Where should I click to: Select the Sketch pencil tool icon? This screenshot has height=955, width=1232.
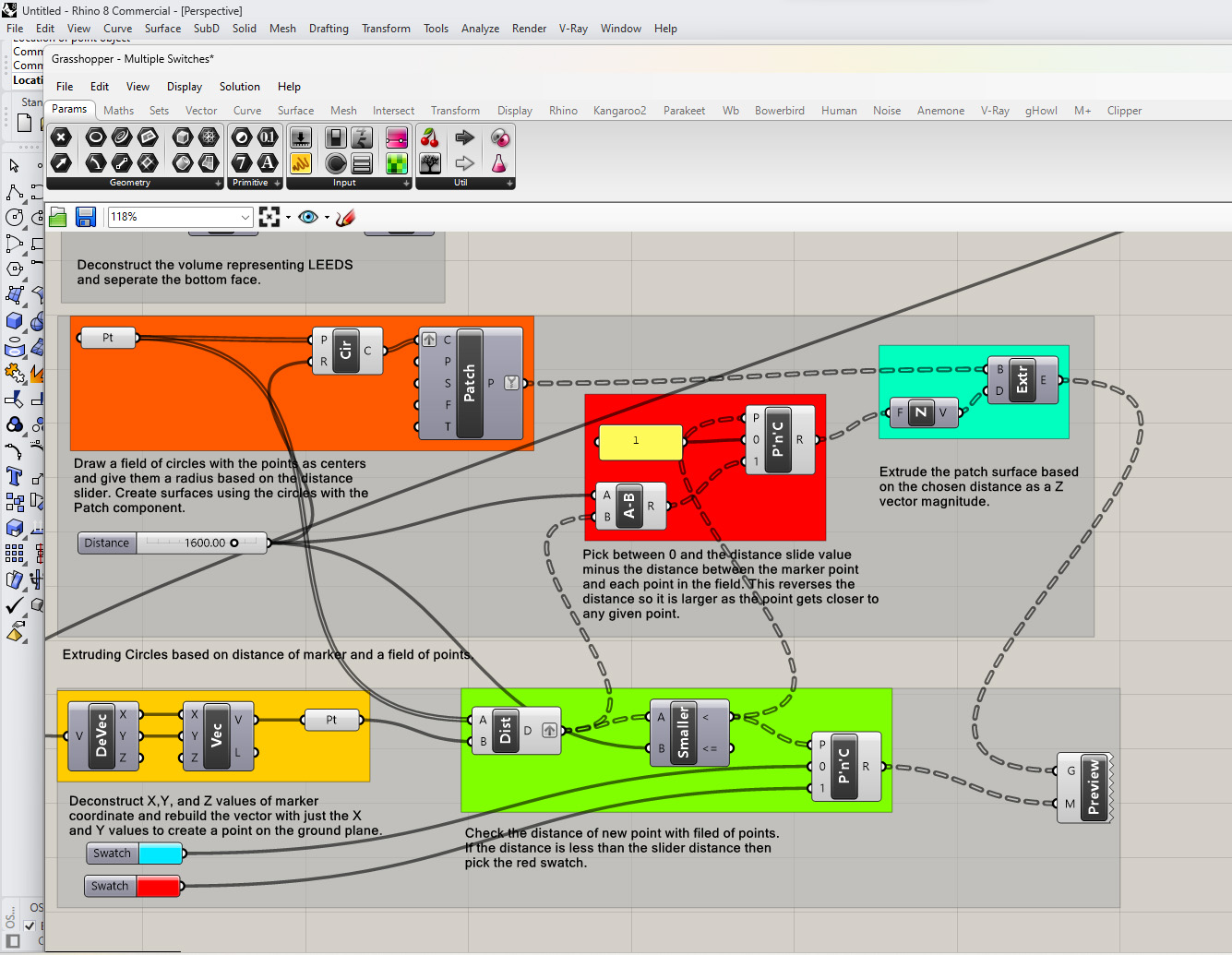coord(345,217)
